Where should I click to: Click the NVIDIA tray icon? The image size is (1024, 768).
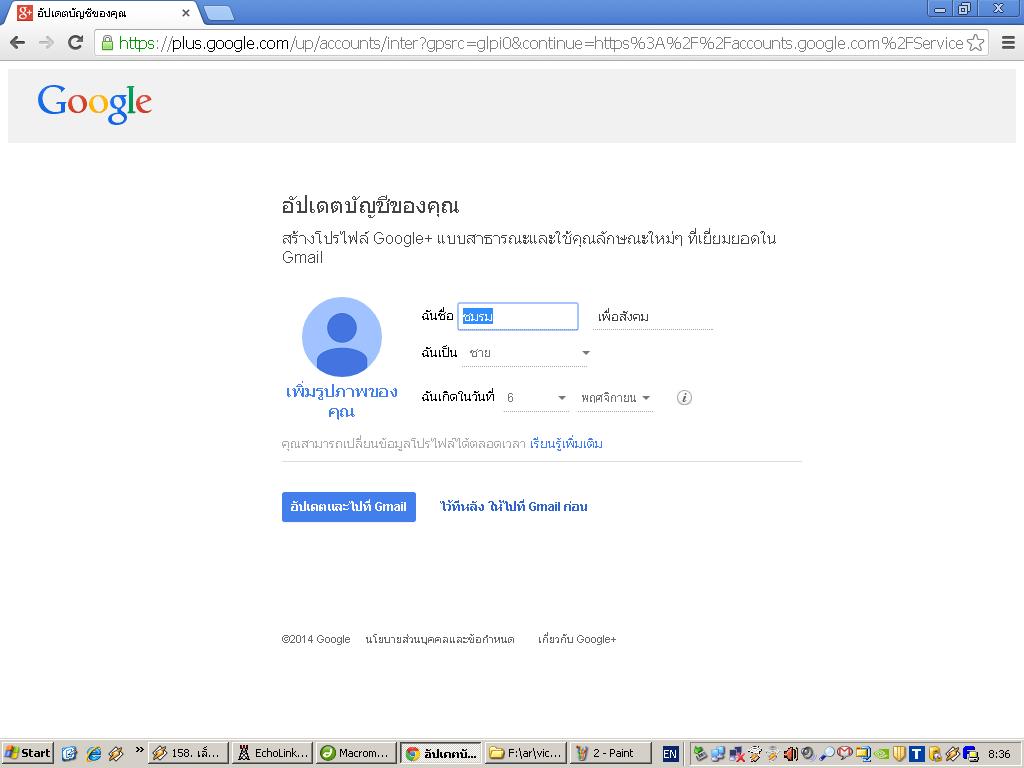(881, 754)
